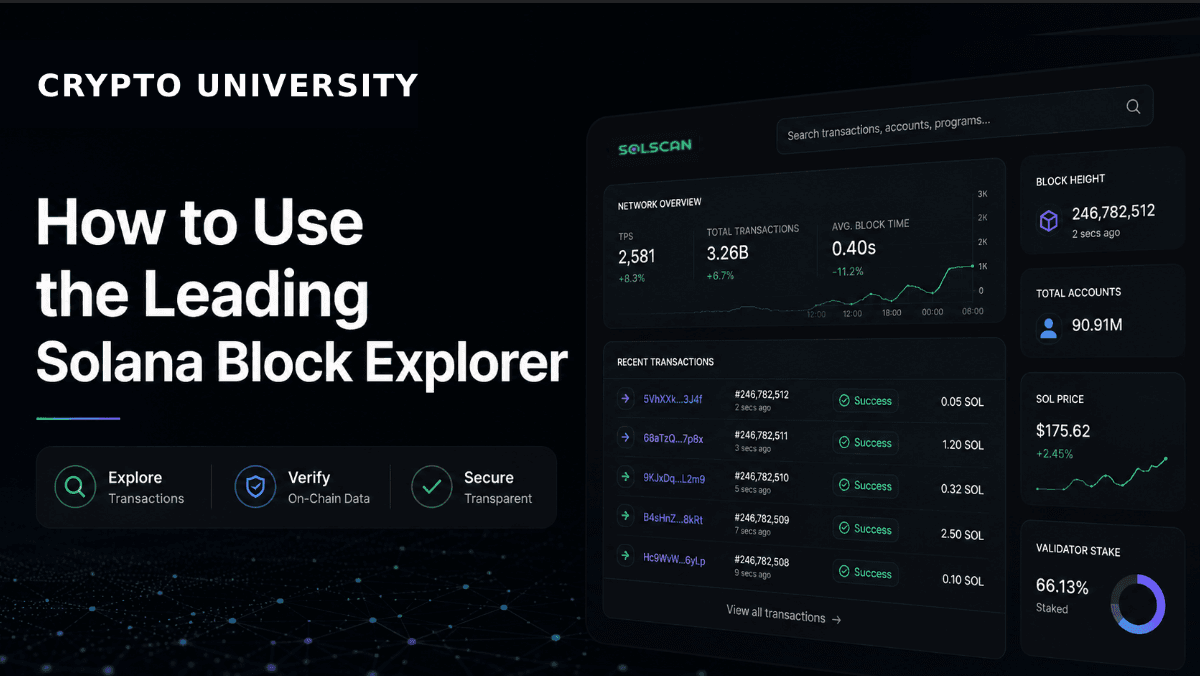Click the search magnifier icon in Solscan
1200x676 pixels.
pyautogui.click(x=1133, y=106)
